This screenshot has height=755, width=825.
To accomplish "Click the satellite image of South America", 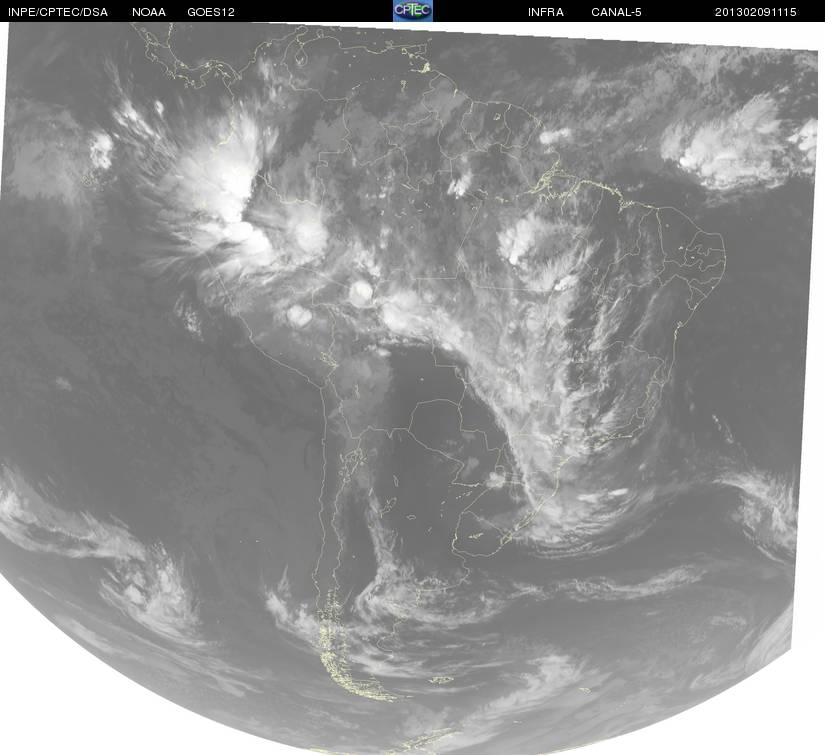I will pos(410,388).
